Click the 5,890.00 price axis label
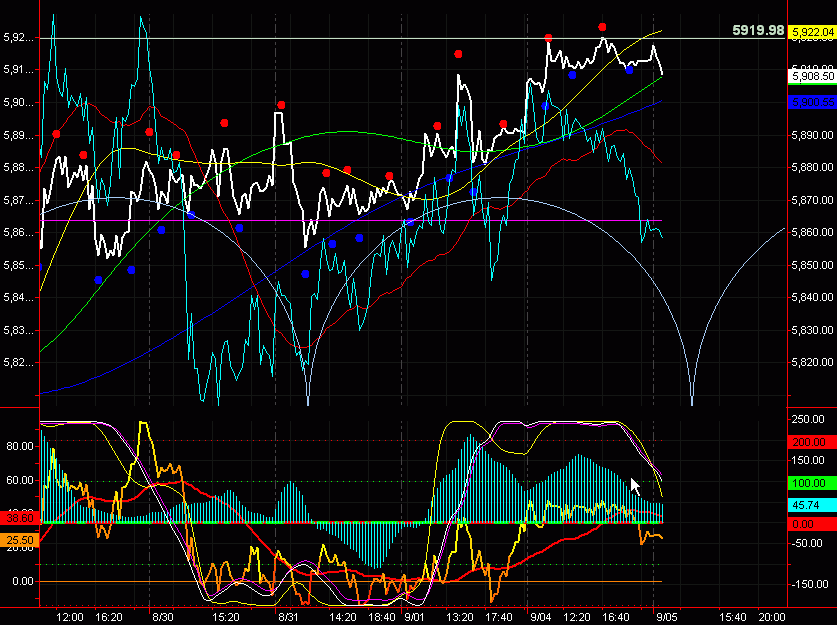 pos(812,135)
